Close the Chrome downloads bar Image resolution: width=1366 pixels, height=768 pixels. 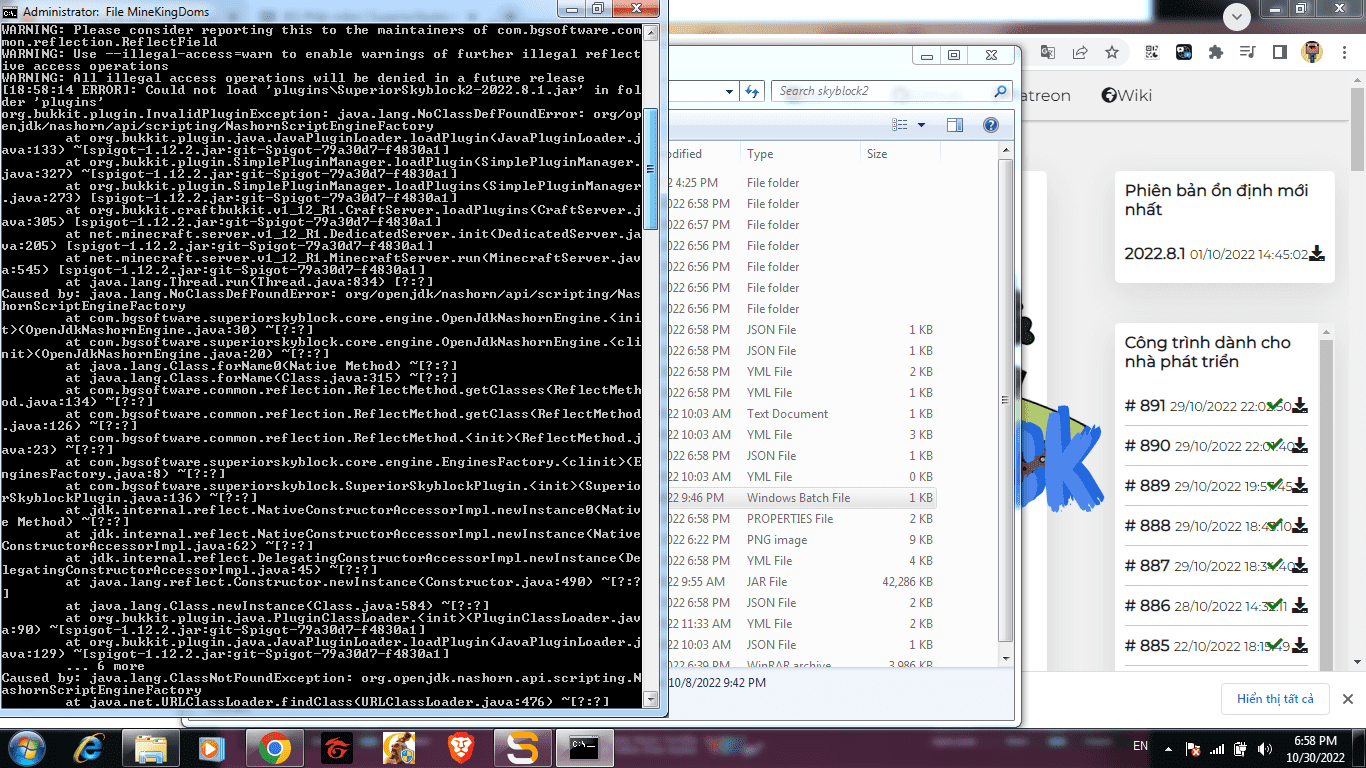(x=1347, y=699)
